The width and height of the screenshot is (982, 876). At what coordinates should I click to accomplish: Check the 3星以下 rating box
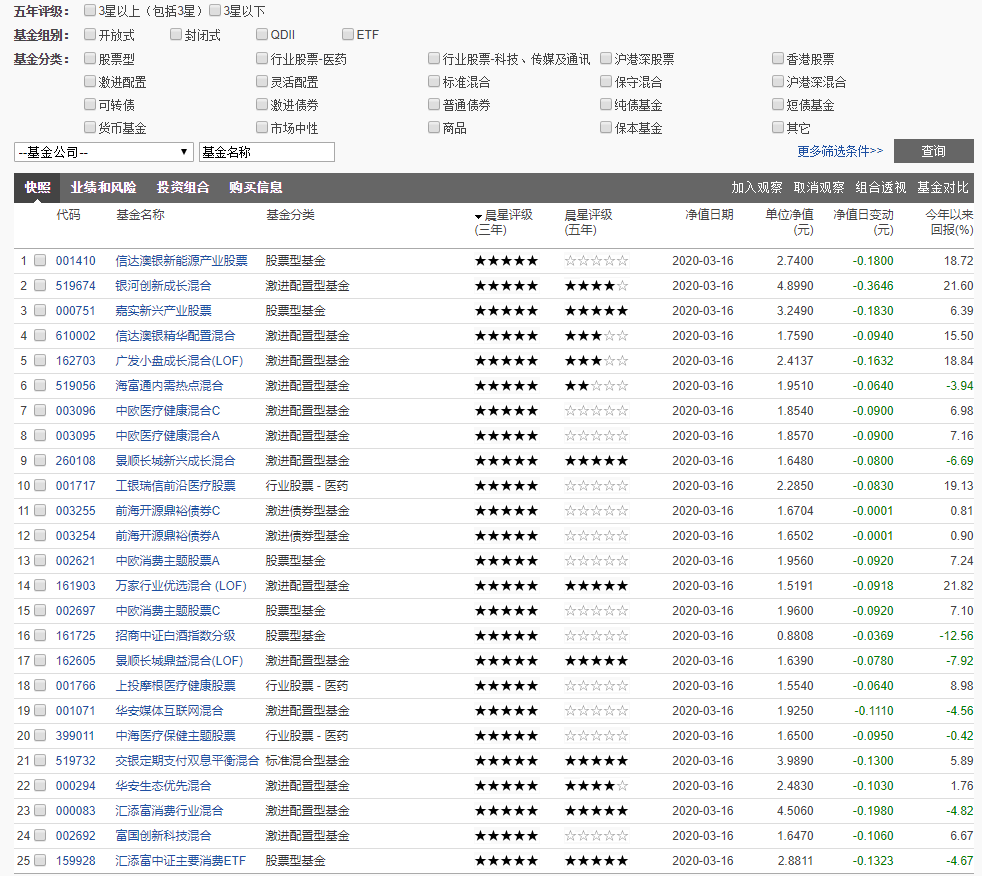point(215,11)
